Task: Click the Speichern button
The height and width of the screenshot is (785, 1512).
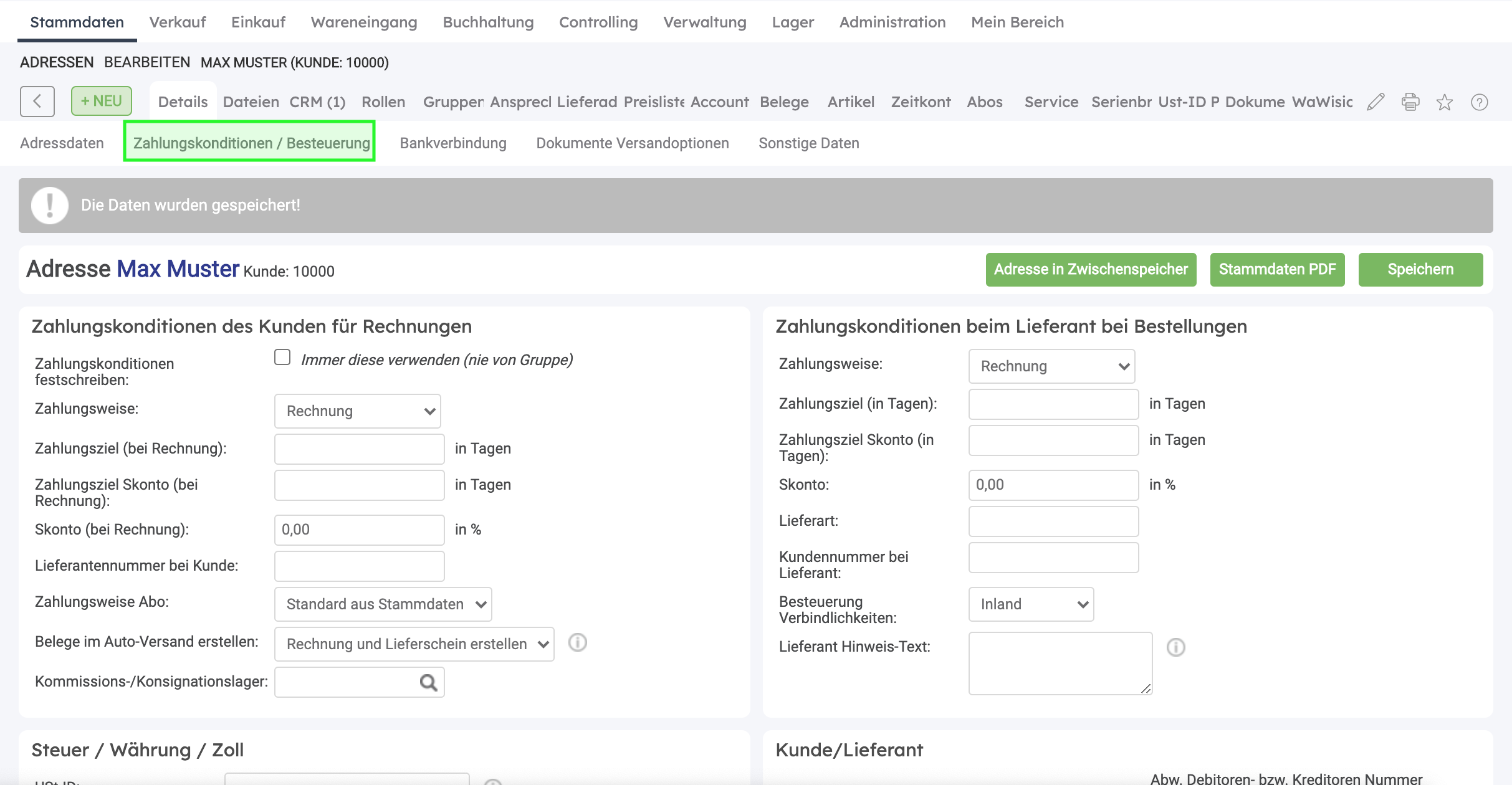Action: [1420, 270]
